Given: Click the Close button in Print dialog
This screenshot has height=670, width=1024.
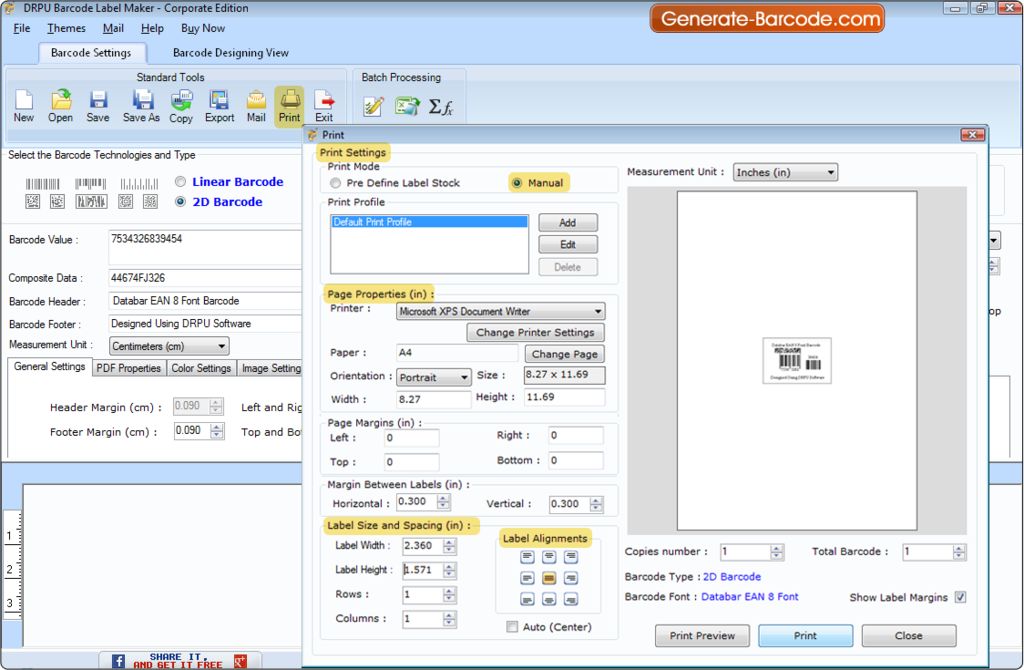Looking at the screenshot, I should coord(908,635).
